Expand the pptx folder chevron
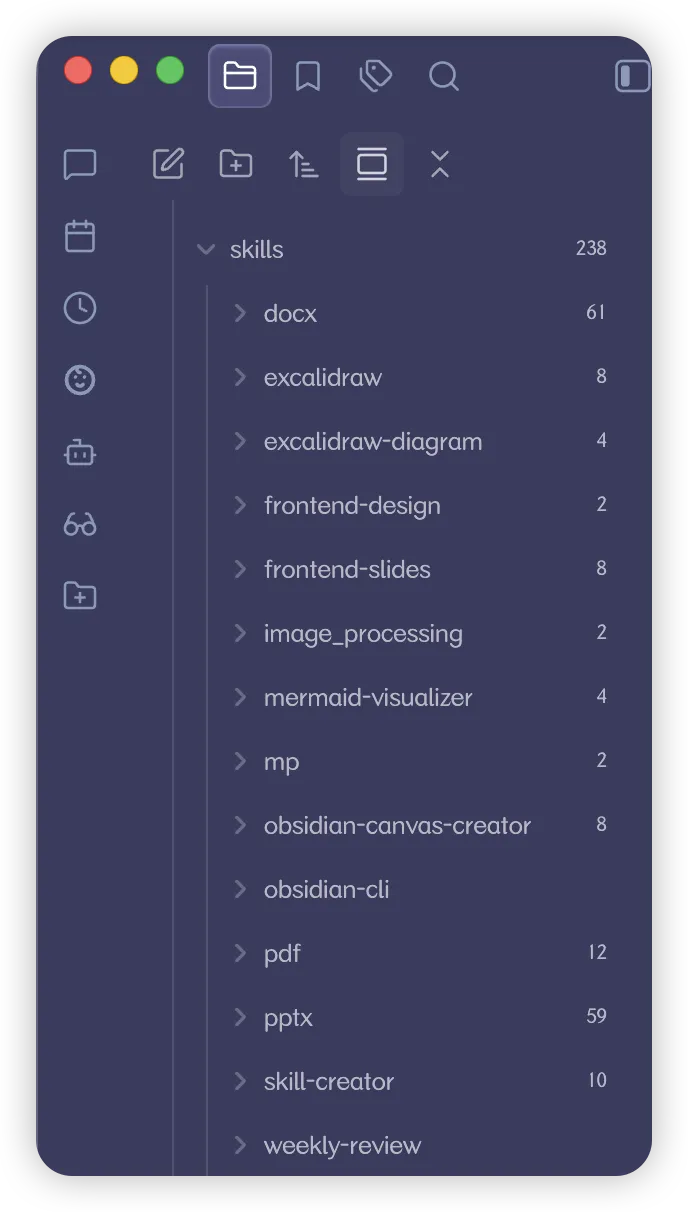The height and width of the screenshot is (1212, 688). (240, 1017)
